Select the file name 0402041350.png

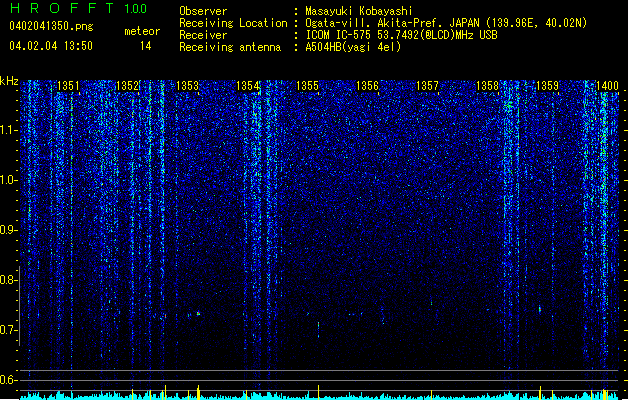click(51, 27)
